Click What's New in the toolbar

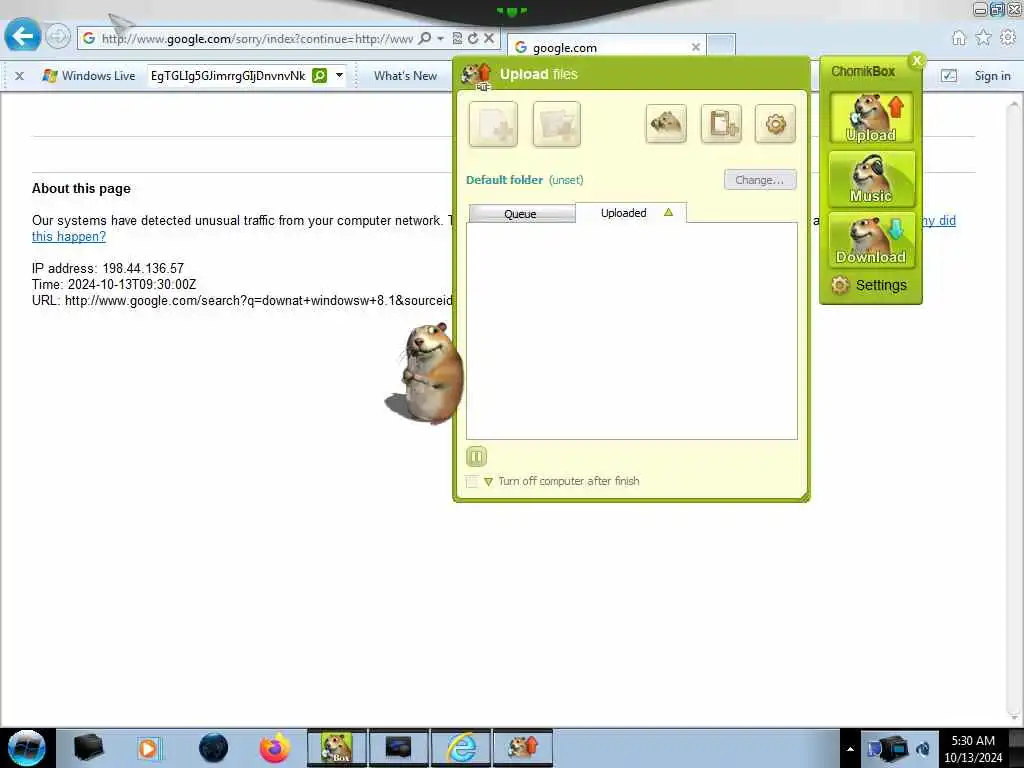pyautogui.click(x=406, y=76)
